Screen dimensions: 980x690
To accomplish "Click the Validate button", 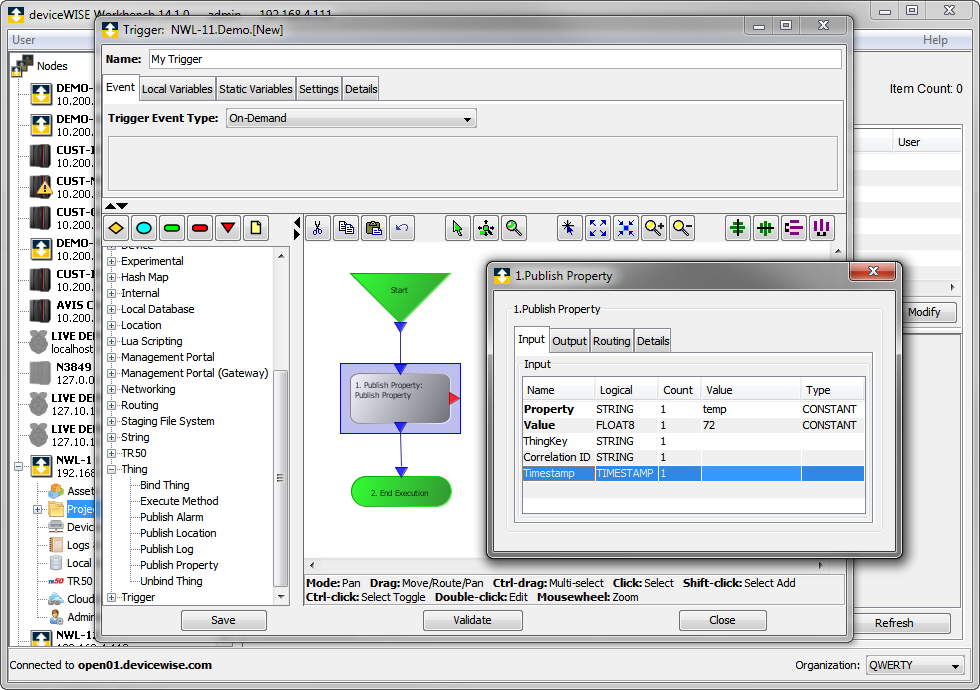I will pyautogui.click(x=472, y=620).
